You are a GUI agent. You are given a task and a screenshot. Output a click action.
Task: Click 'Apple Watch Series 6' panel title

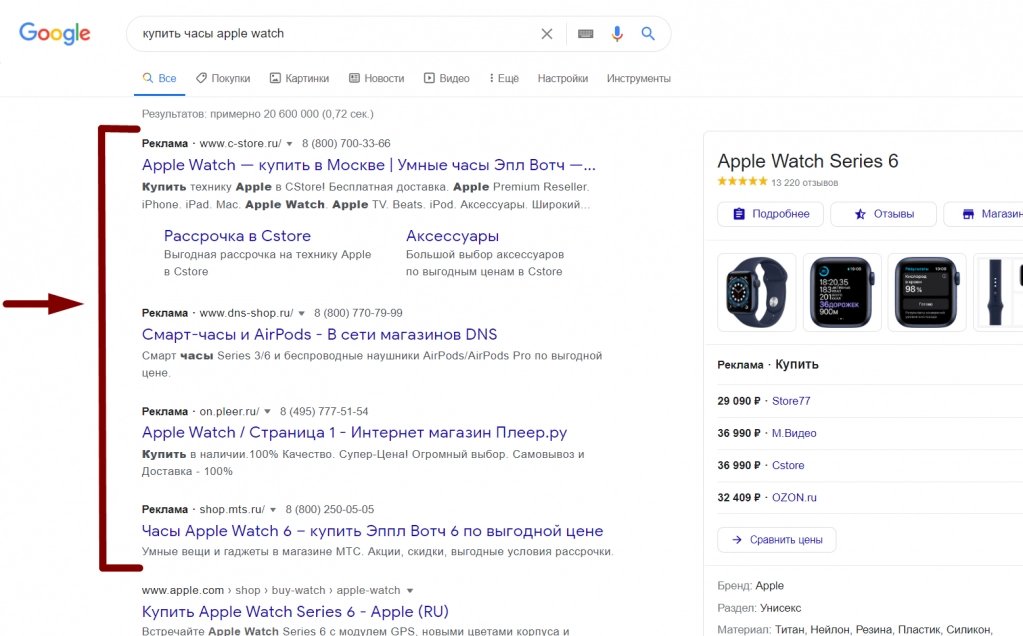coord(808,161)
